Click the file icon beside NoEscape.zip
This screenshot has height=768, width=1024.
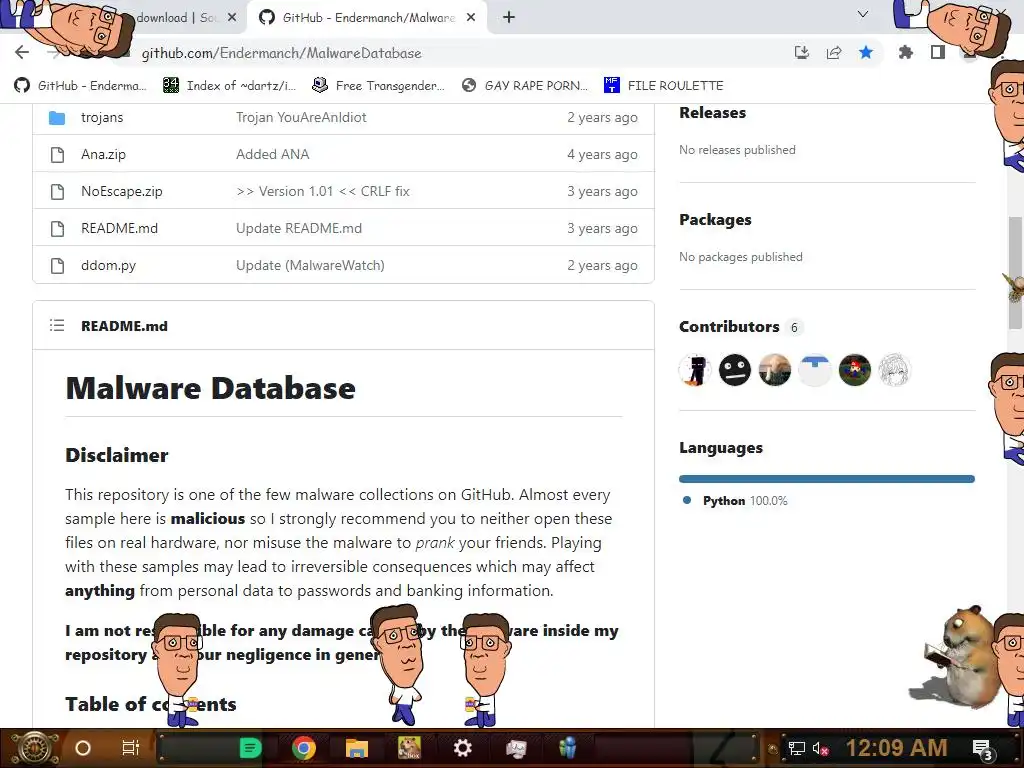point(57,192)
